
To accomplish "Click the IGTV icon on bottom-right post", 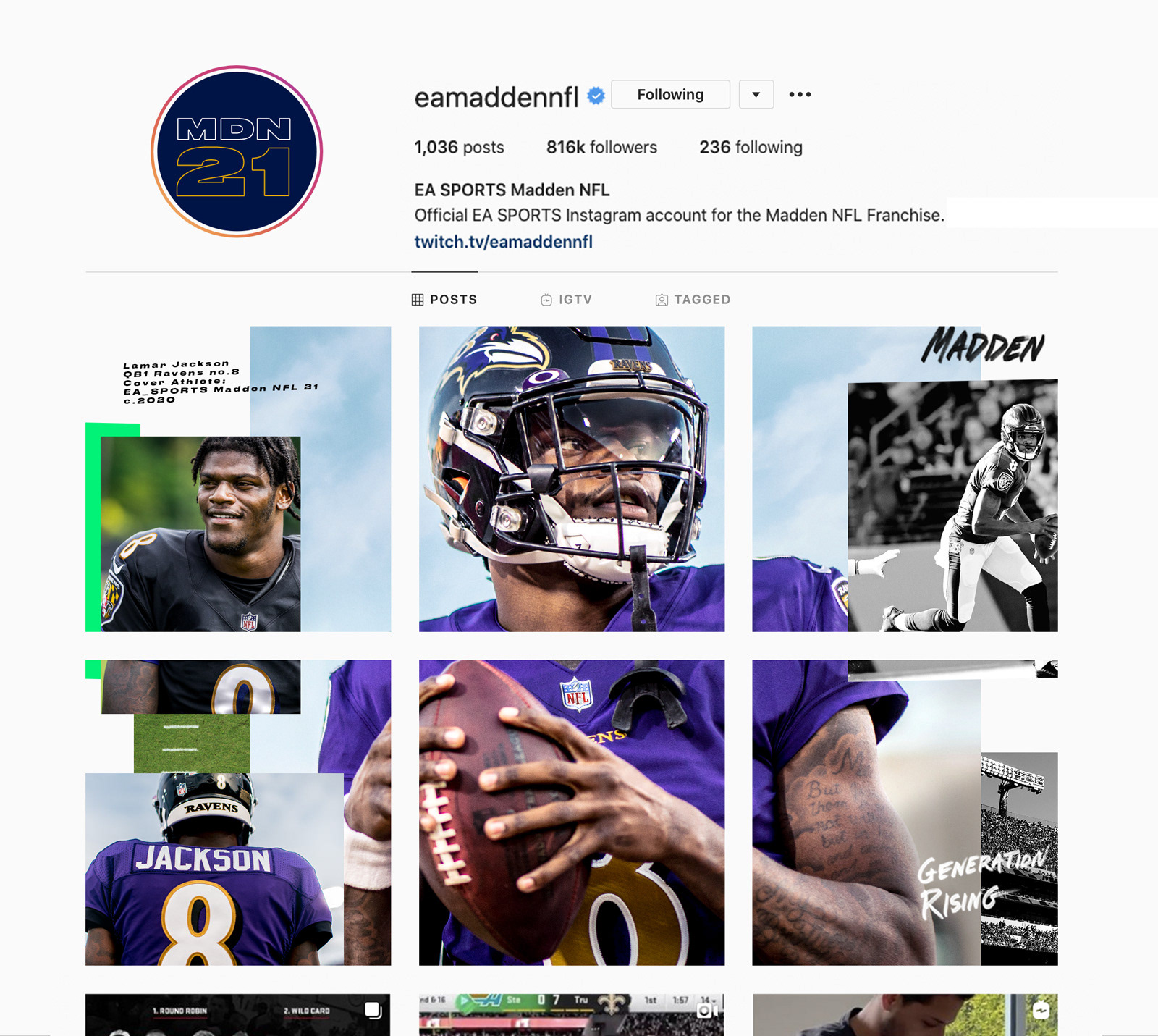I will pos(1041,1011).
